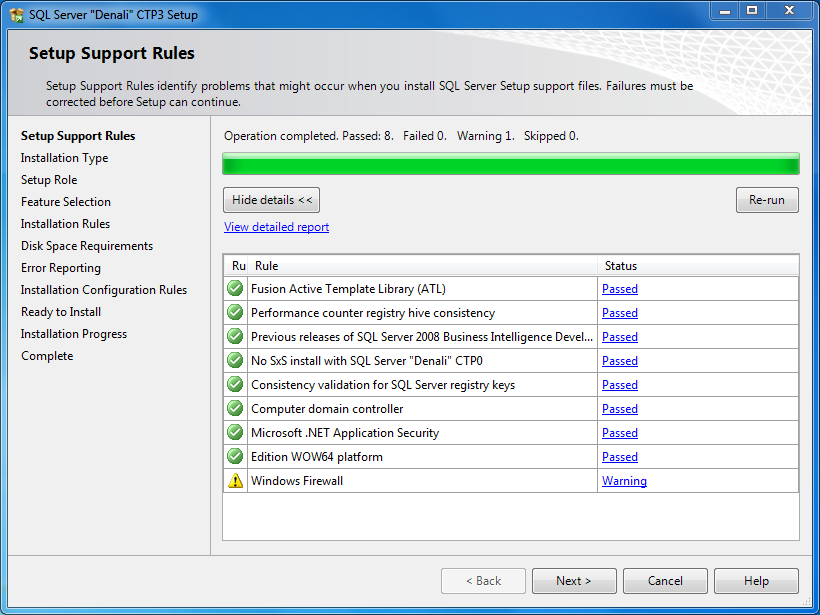Open Passed status for Fusion Active Template Library

click(x=620, y=289)
